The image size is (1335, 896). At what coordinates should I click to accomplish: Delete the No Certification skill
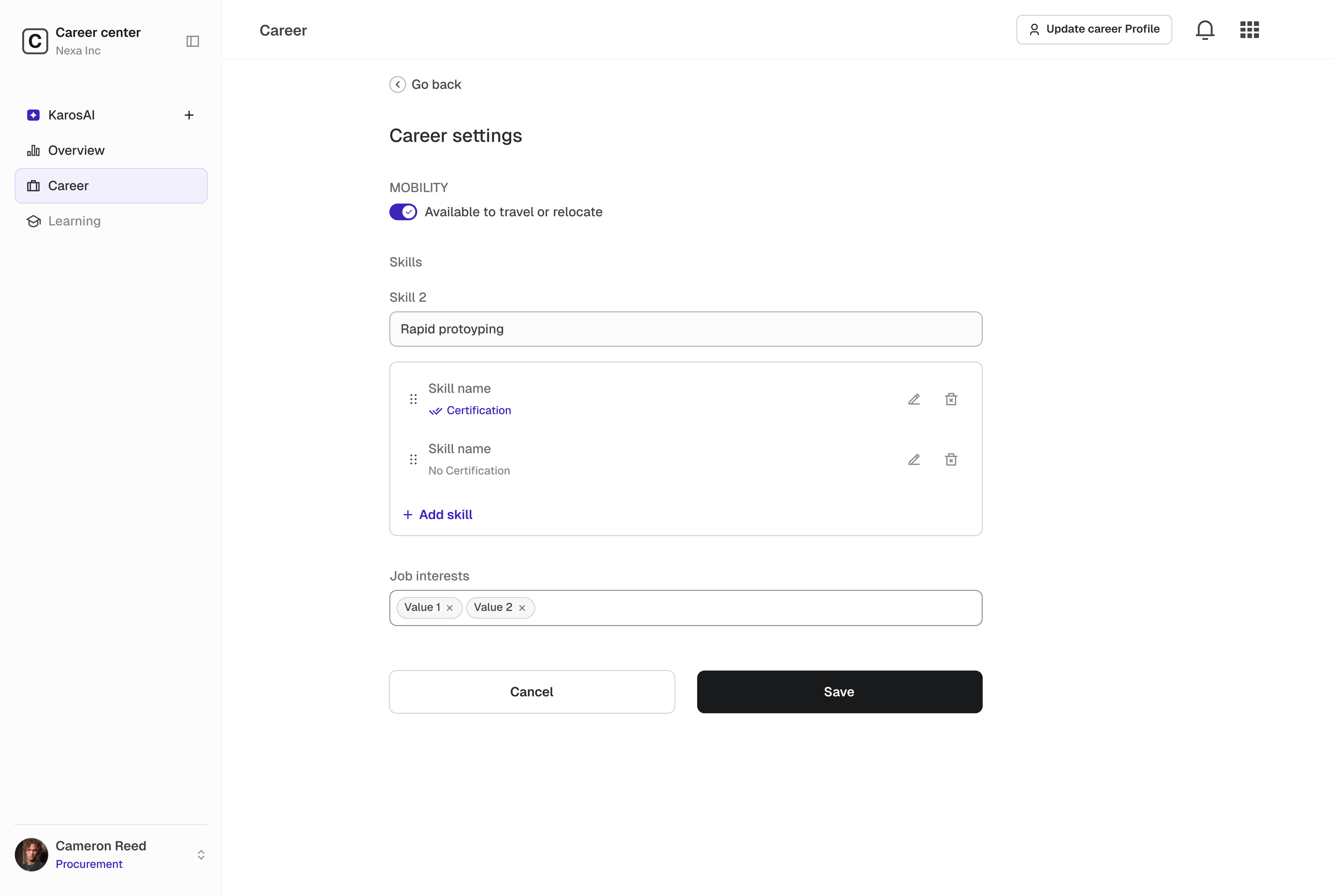(x=950, y=459)
